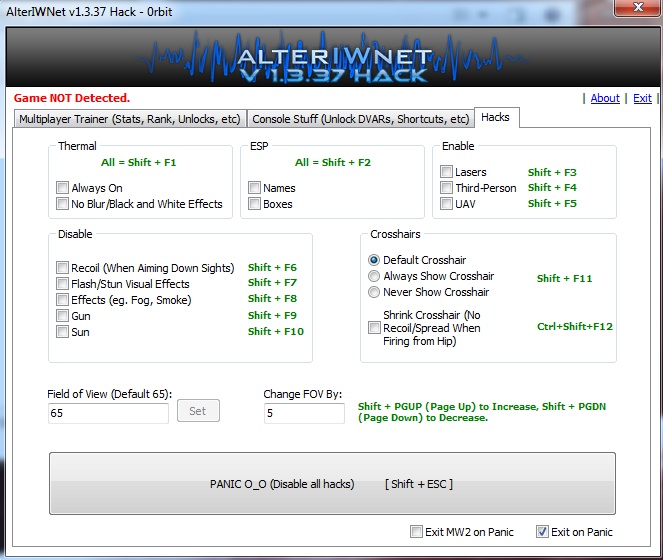The height and width of the screenshot is (560, 663).
Task: Tick the Gun disable checkbox
Action: [62, 316]
